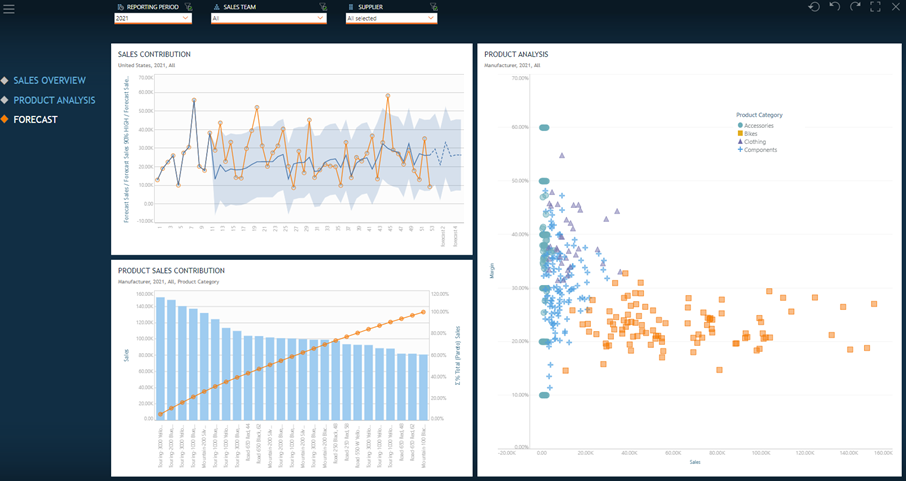
Task: Enter full screen mode
Action: click(x=875, y=7)
